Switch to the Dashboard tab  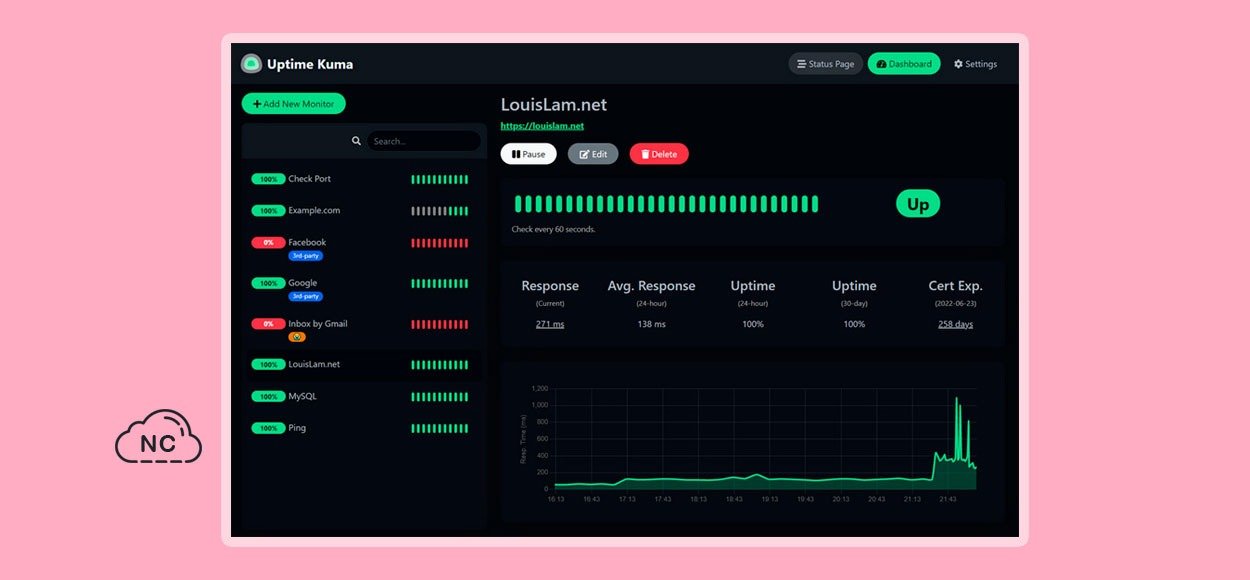904,64
